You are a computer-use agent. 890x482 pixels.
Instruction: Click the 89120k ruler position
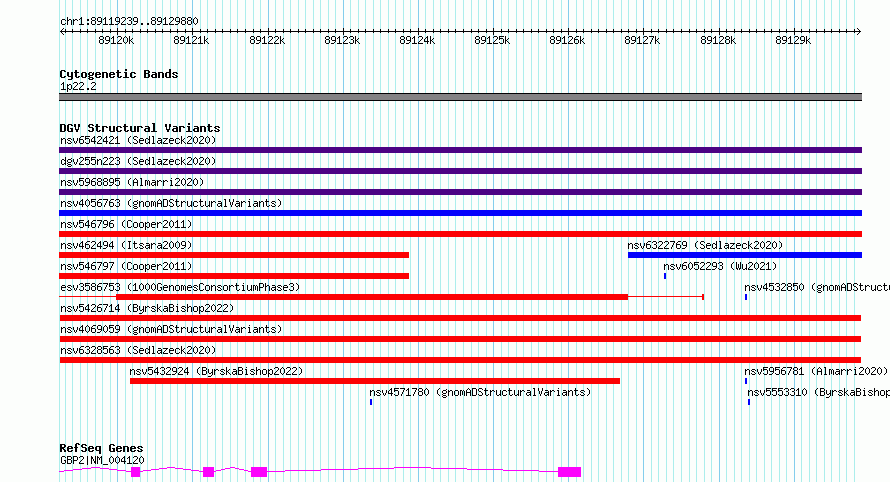point(116,40)
